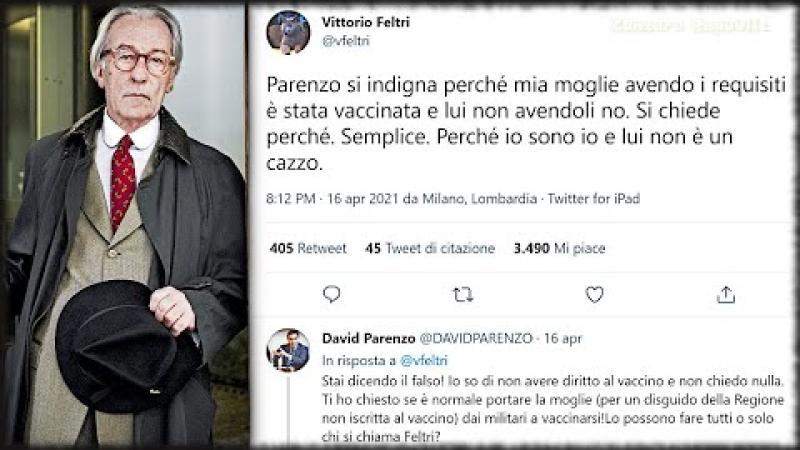The width and height of the screenshot is (800, 450).
Task: Click the David Parenzo display name
Action: click(368, 338)
